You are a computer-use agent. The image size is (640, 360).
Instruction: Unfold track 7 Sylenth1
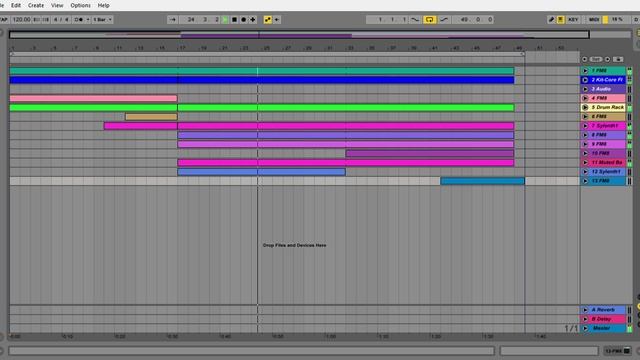coord(585,126)
